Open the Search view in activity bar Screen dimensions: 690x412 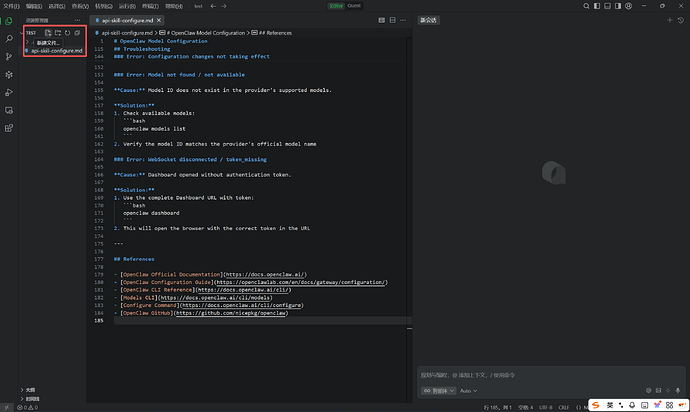point(9,38)
